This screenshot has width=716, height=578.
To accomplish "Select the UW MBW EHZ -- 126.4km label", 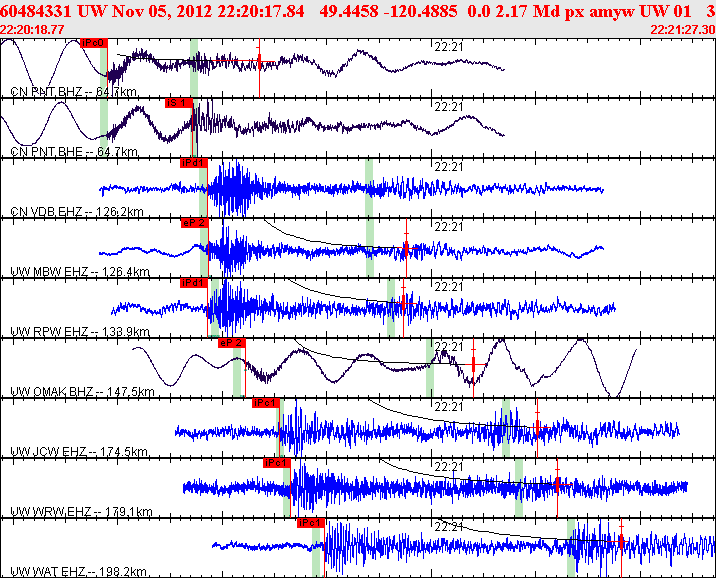I will coord(80,272).
